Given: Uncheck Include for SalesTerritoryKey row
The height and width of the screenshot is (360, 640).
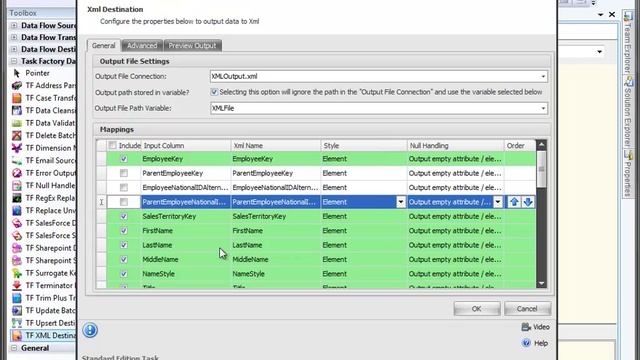Looking at the screenshot, I should [x=124, y=216].
